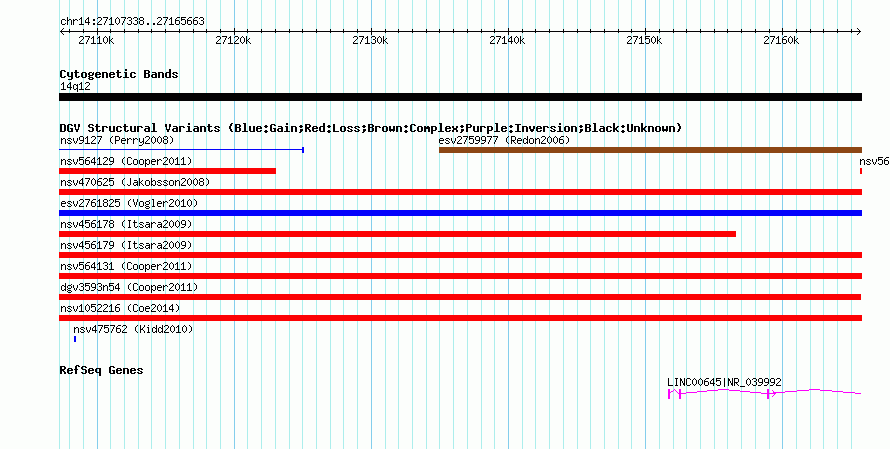Click the truncated nsv56 label at right edge

874,161
